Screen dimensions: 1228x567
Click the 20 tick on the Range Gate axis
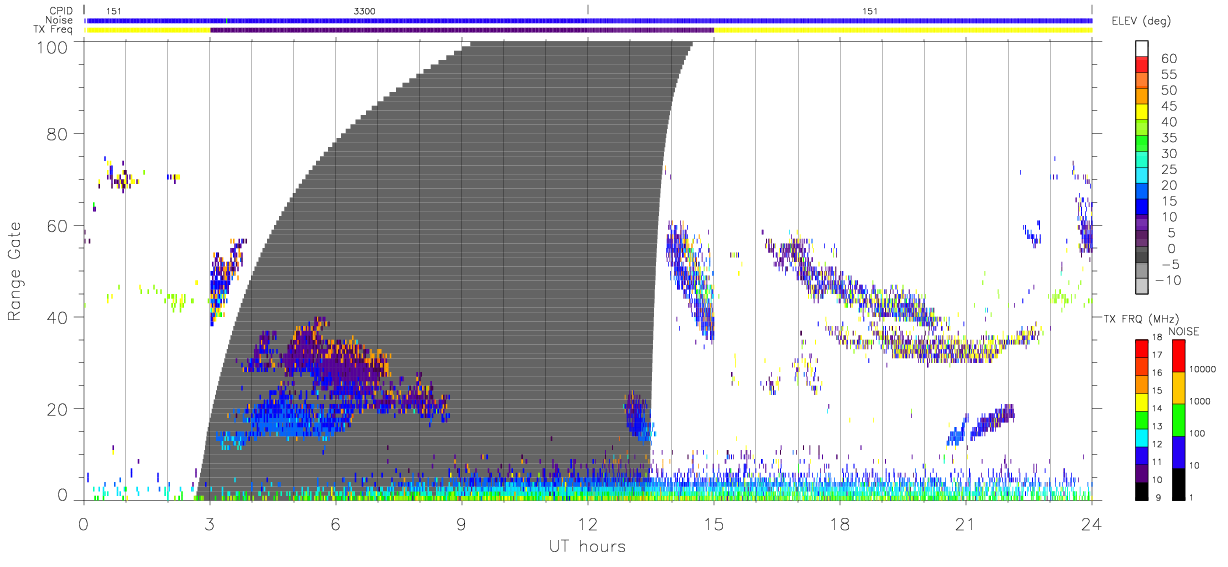click(x=59, y=408)
